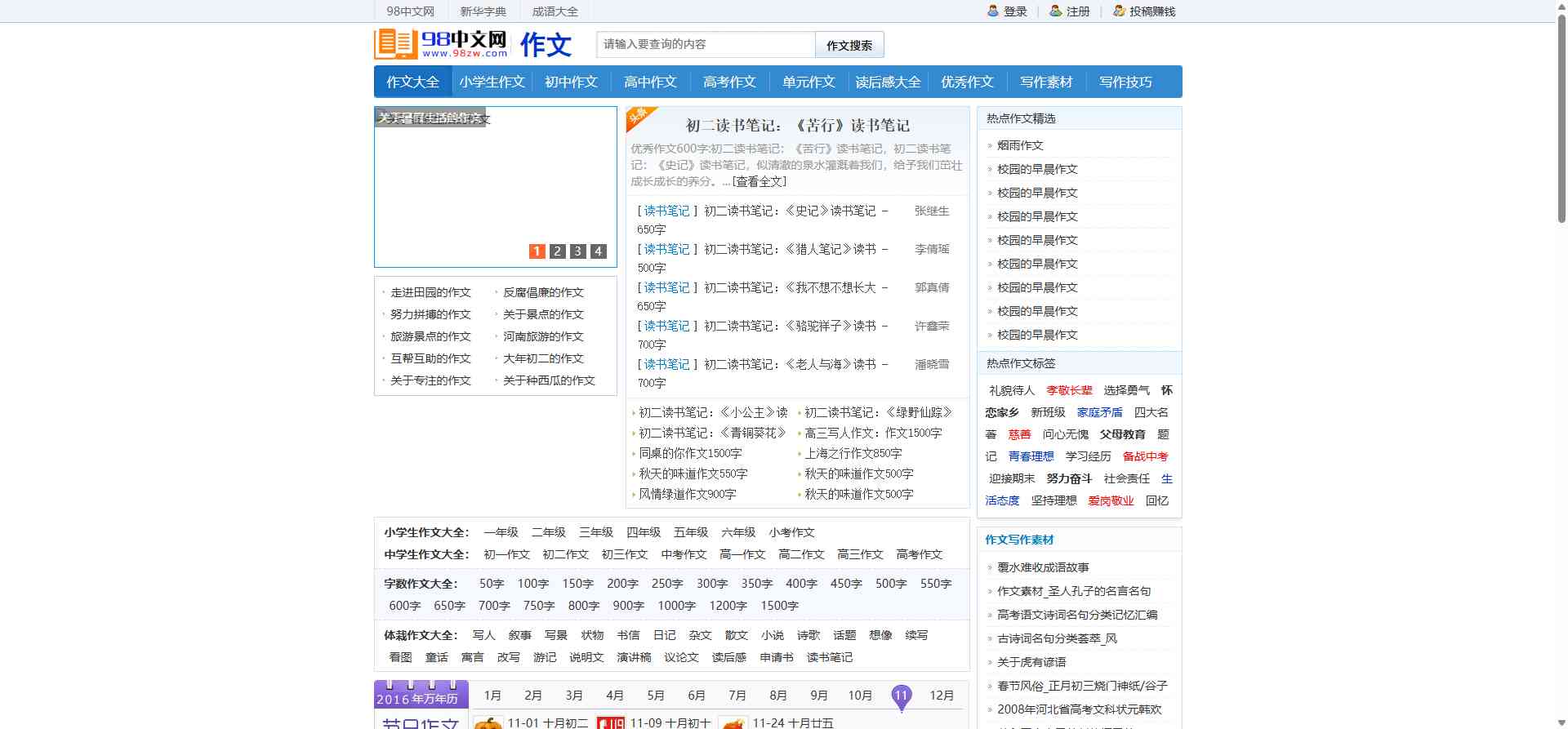Click the 98中文网 book logo
The height and width of the screenshot is (729, 1568).
click(396, 44)
